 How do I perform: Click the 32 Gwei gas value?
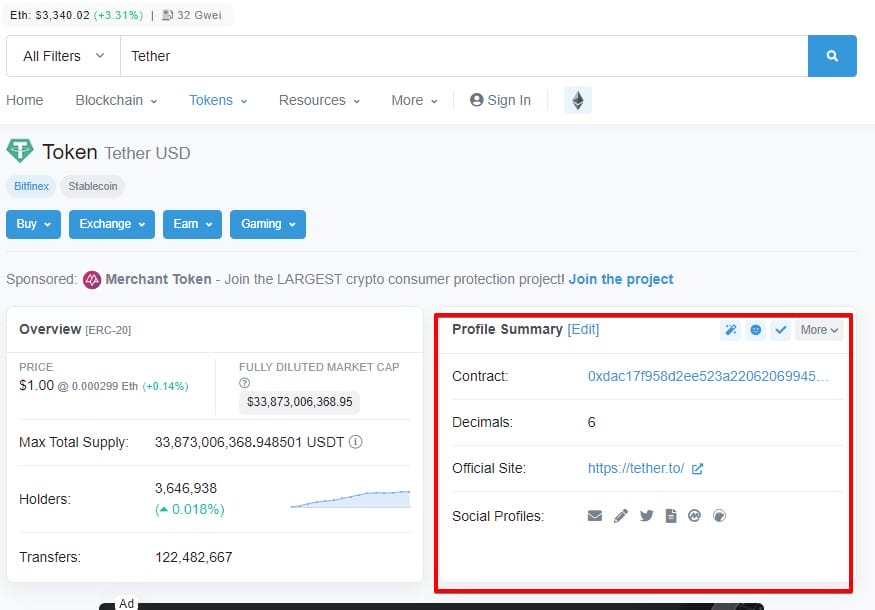tap(199, 15)
